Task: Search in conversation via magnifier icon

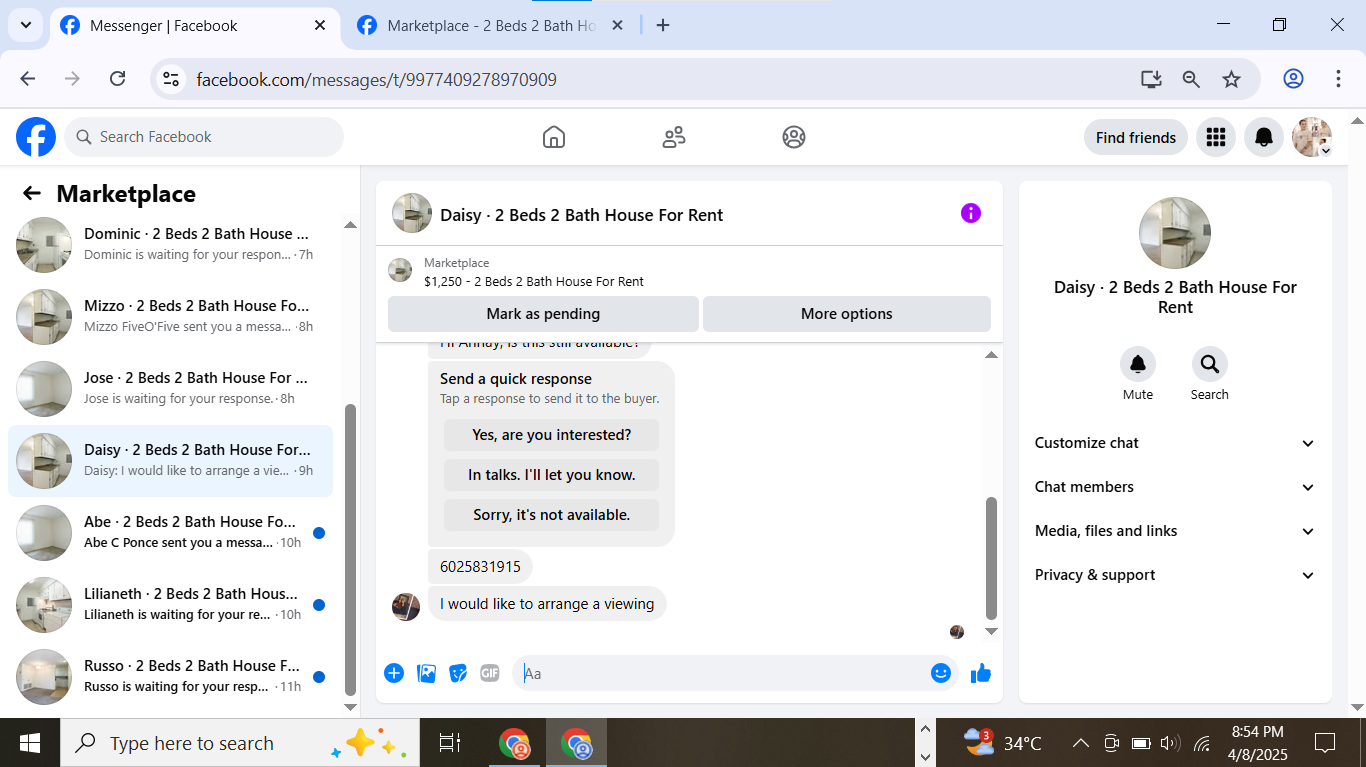Action: (x=1210, y=364)
